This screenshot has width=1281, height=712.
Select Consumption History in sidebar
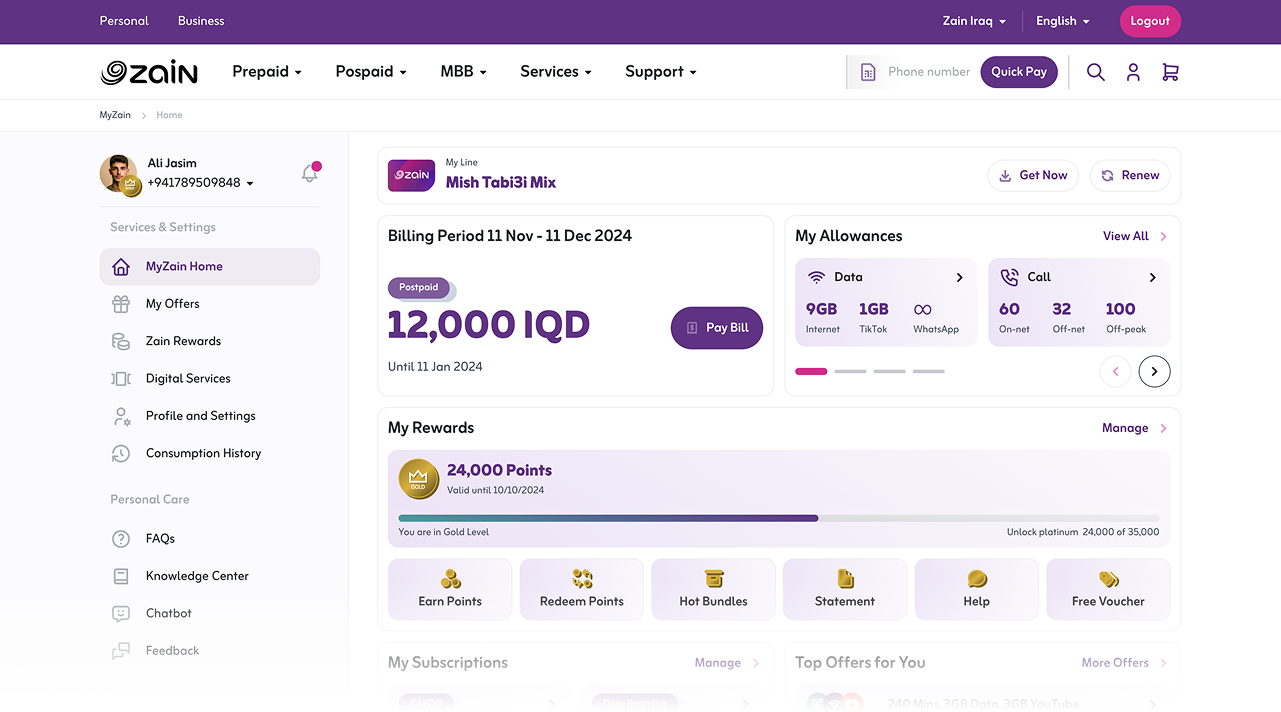coord(209,453)
